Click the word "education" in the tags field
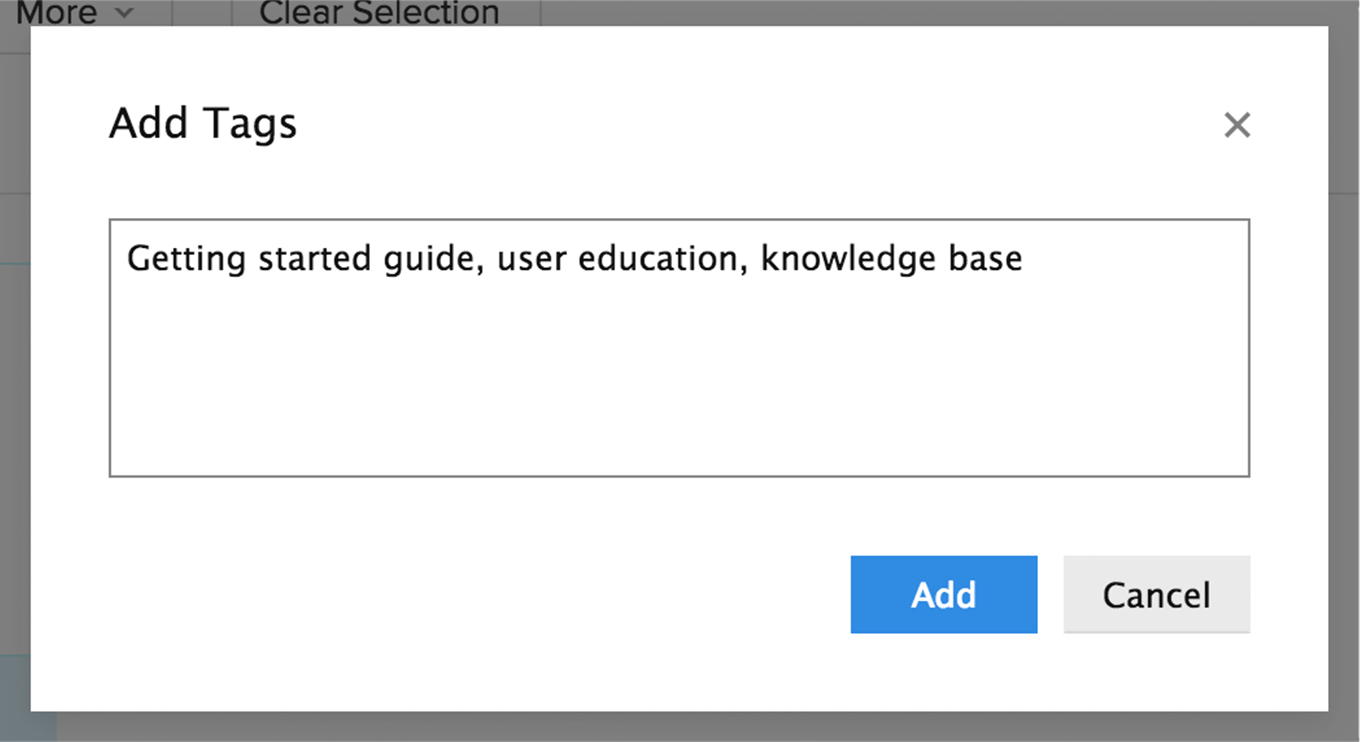The image size is (1360, 742). coord(660,259)
